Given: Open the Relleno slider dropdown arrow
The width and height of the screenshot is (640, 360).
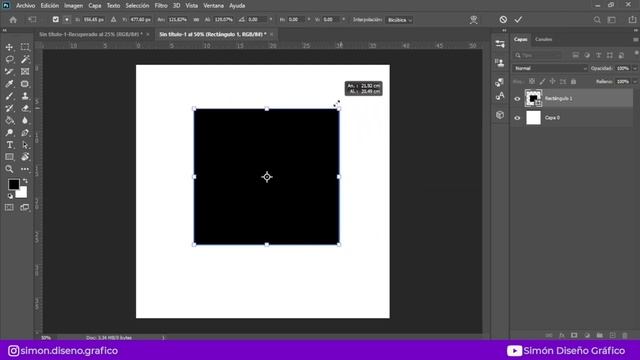Looking at the screenshot, I should coord(635,82).
